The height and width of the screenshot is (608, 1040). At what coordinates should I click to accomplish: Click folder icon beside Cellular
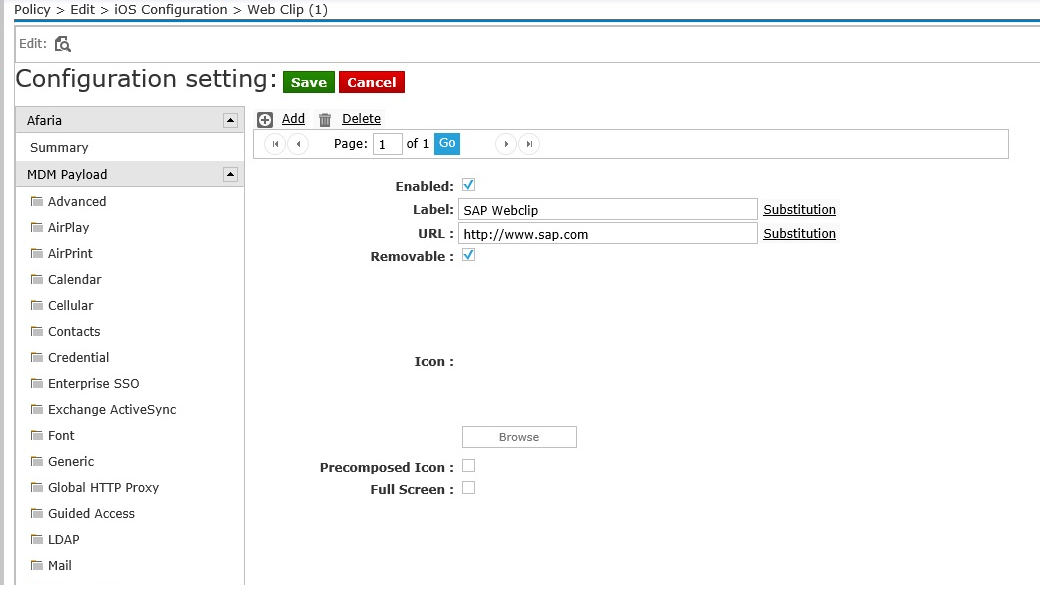(37, 305)
